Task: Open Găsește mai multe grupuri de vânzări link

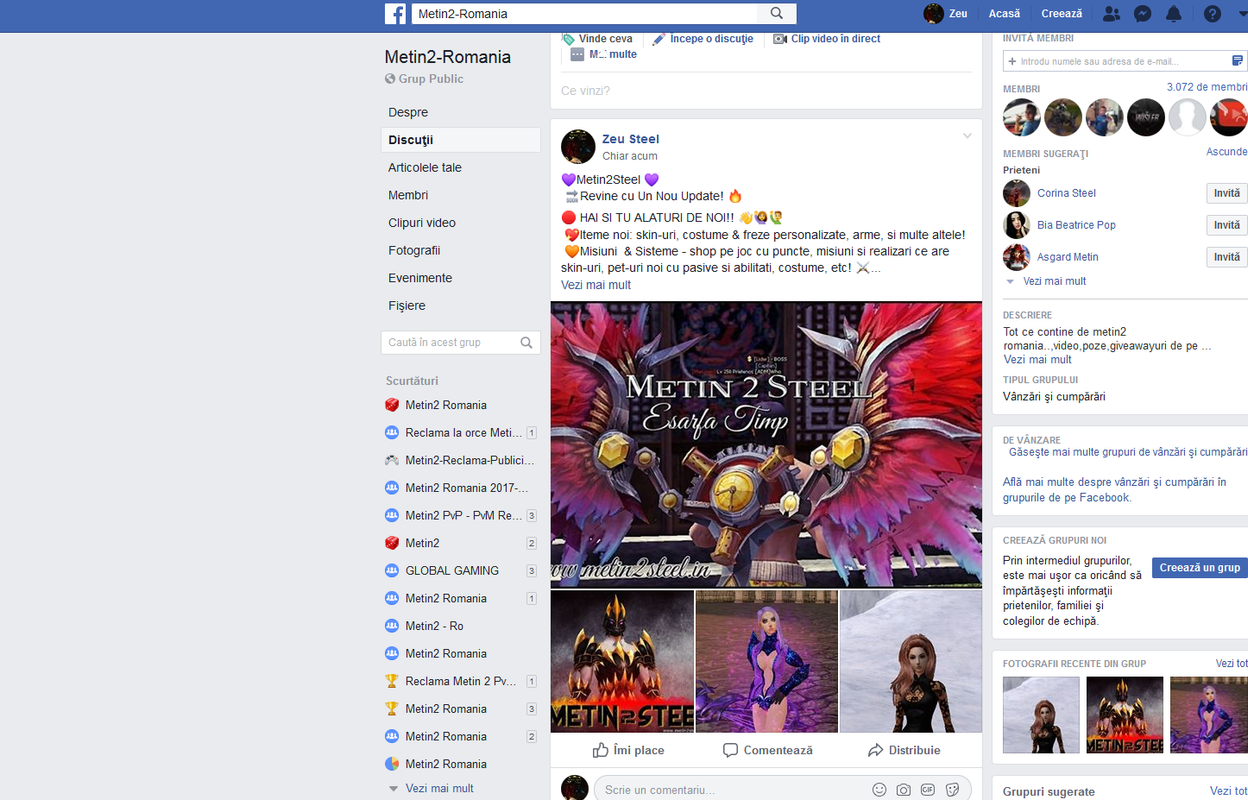Action: pos(1128,453)
